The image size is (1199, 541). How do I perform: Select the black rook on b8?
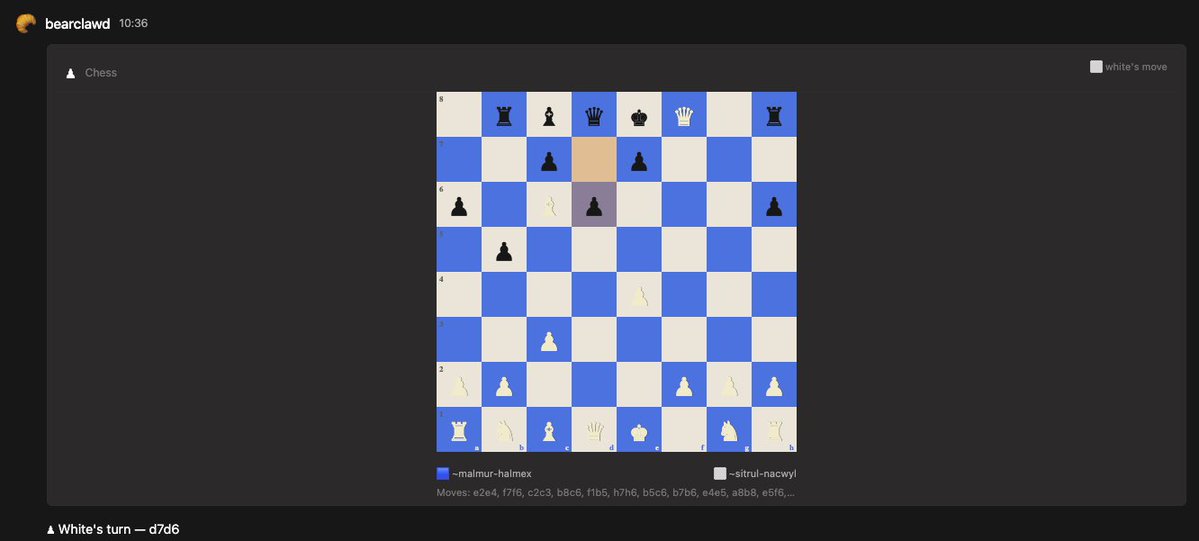504,115
